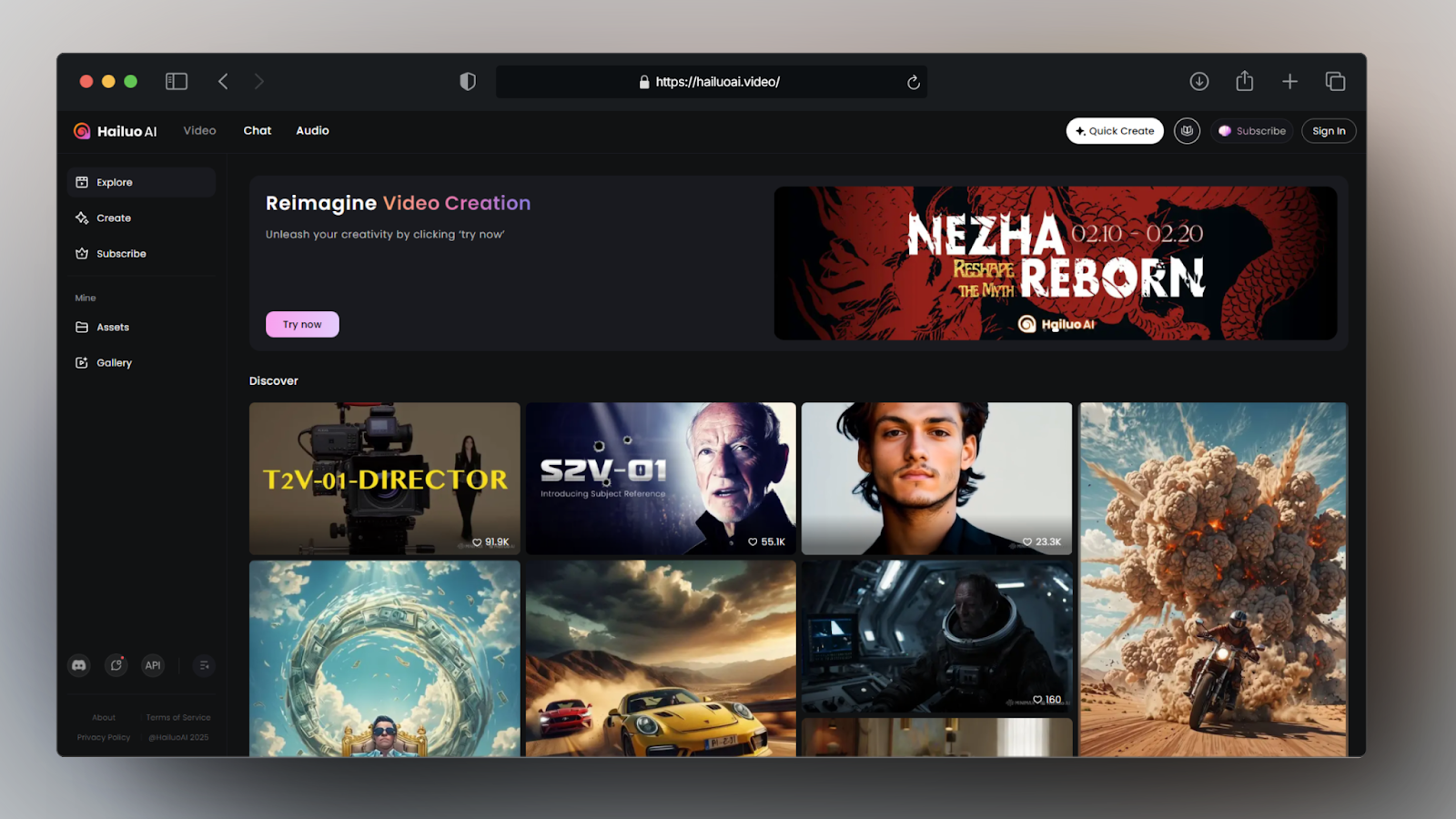Open the Terms of Service link

(178, 718)
